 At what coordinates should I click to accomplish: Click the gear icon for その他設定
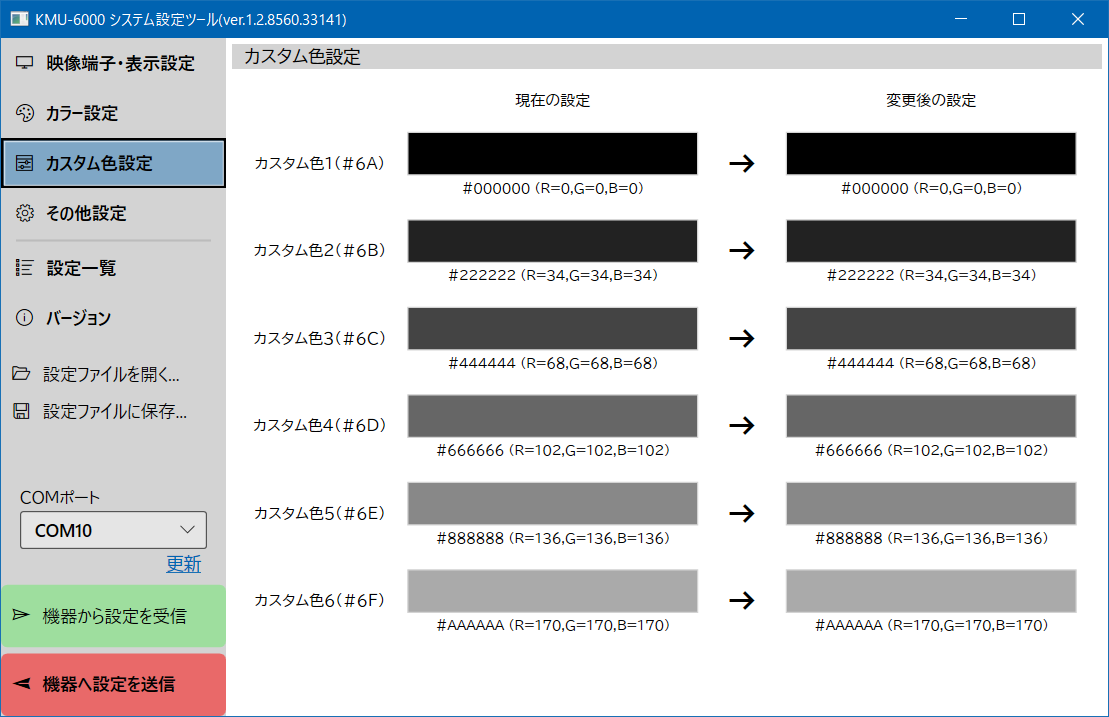25,213
